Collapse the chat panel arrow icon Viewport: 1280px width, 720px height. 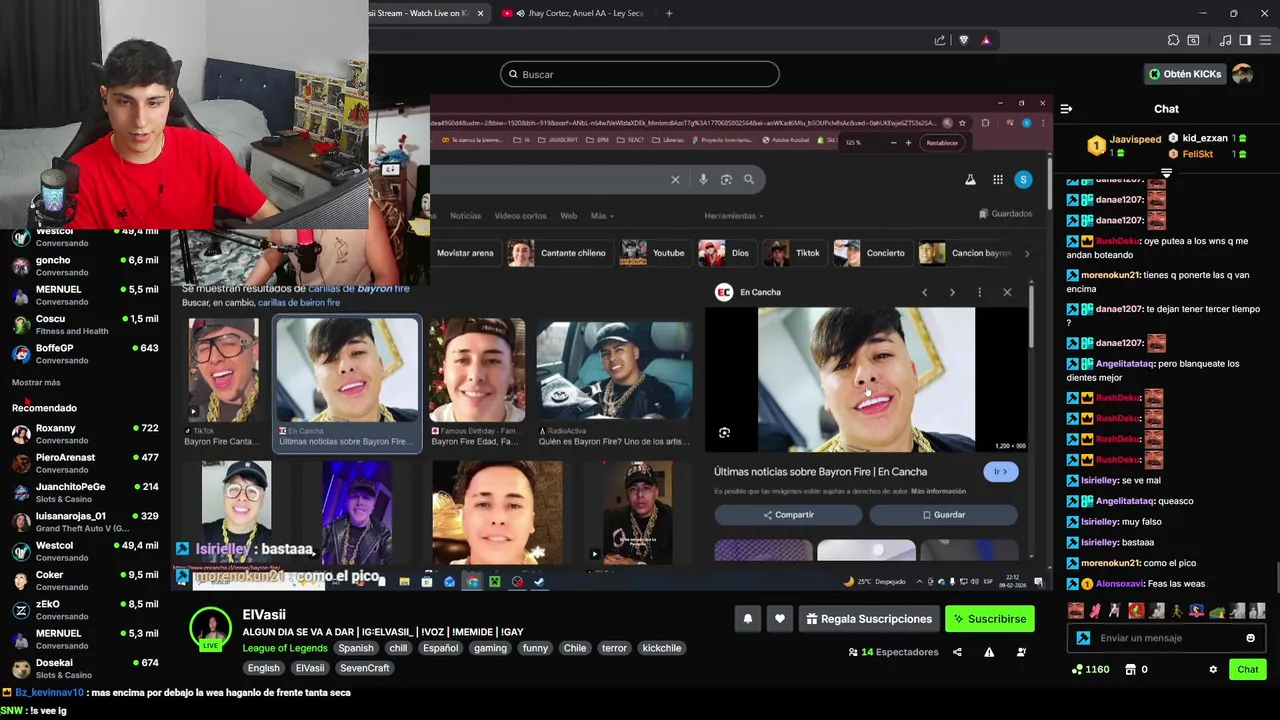coord(1066,109)
